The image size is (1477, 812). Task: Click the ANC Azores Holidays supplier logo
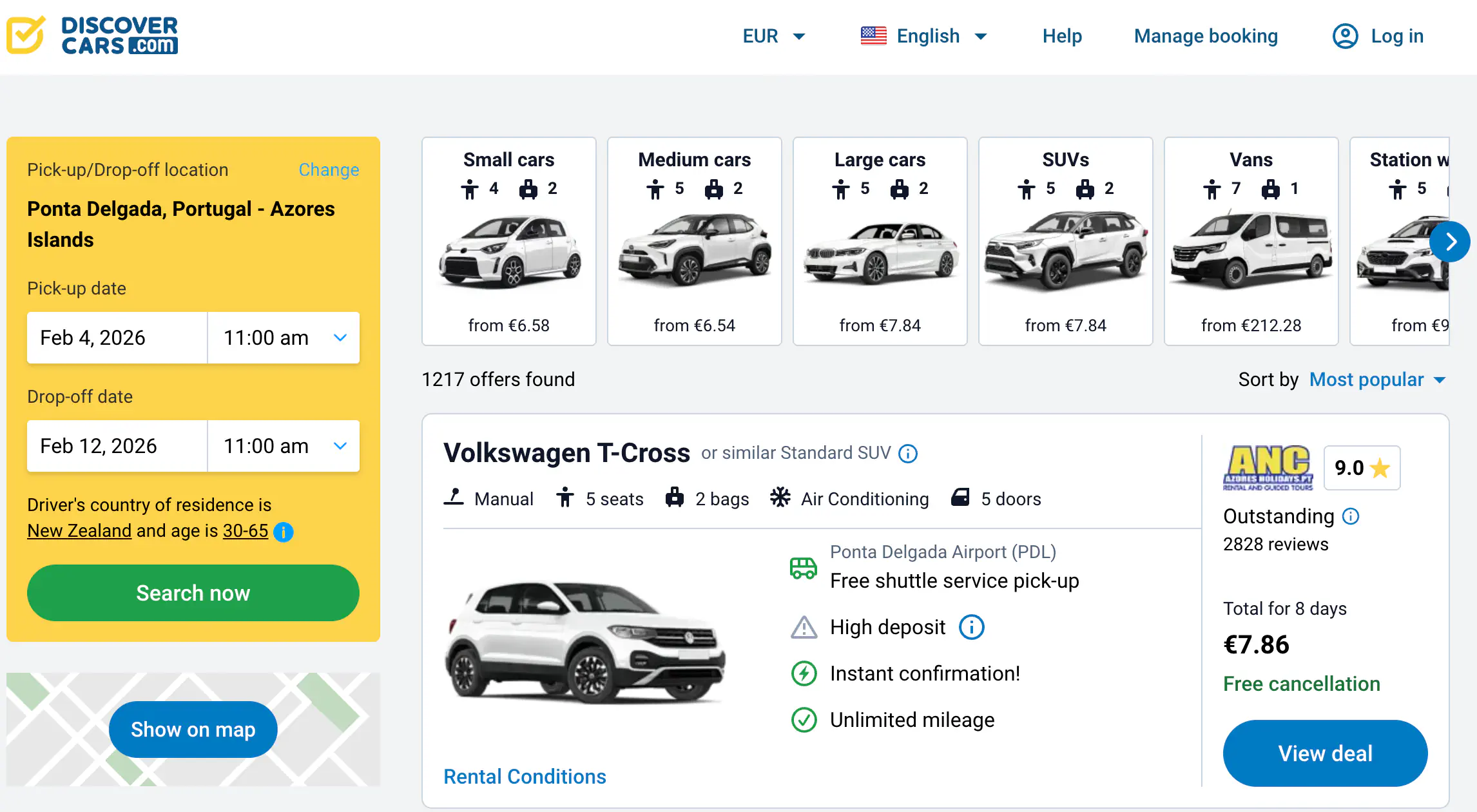1268,468
